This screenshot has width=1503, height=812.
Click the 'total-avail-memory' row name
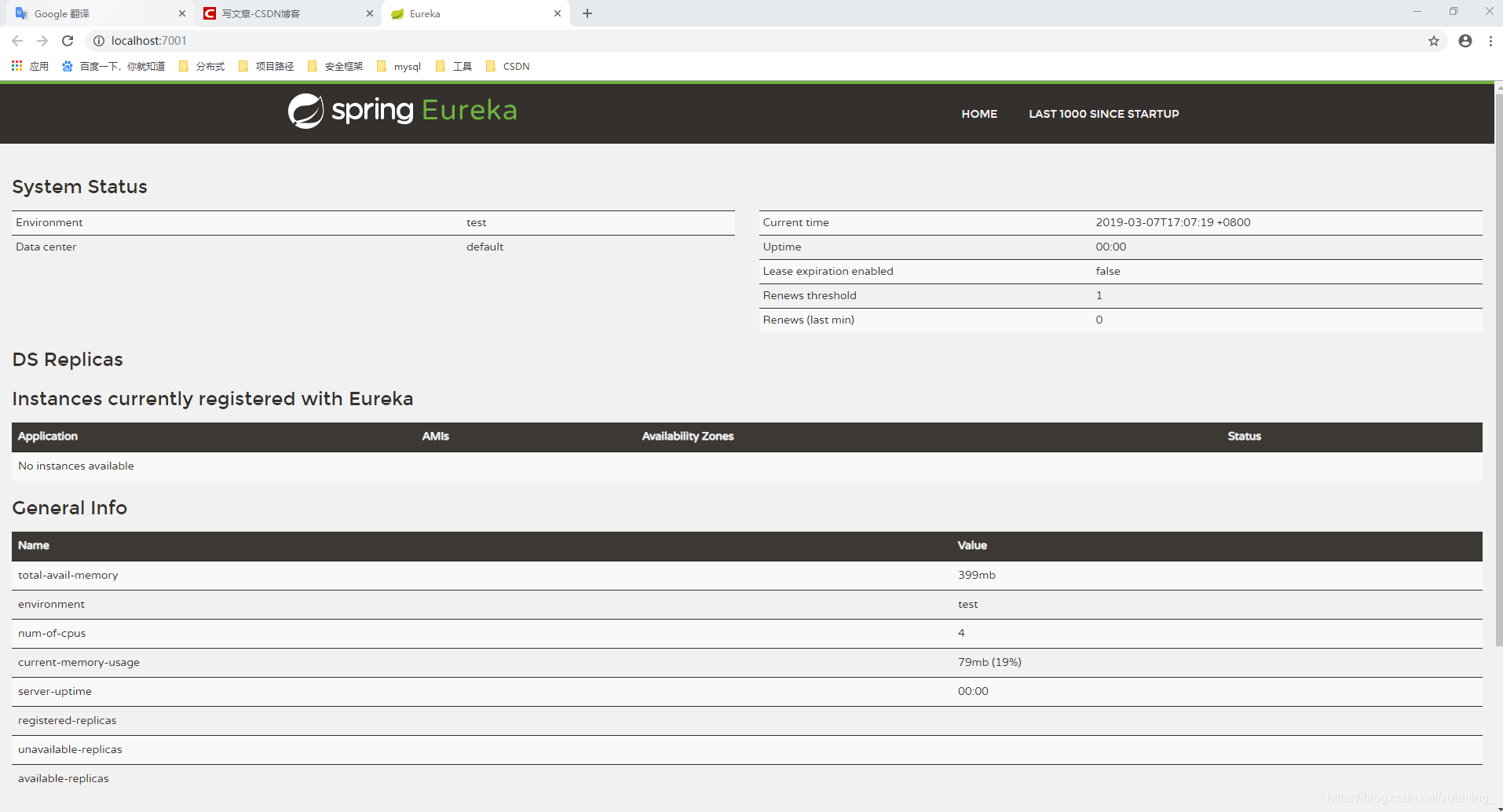(x=68, y=575)
